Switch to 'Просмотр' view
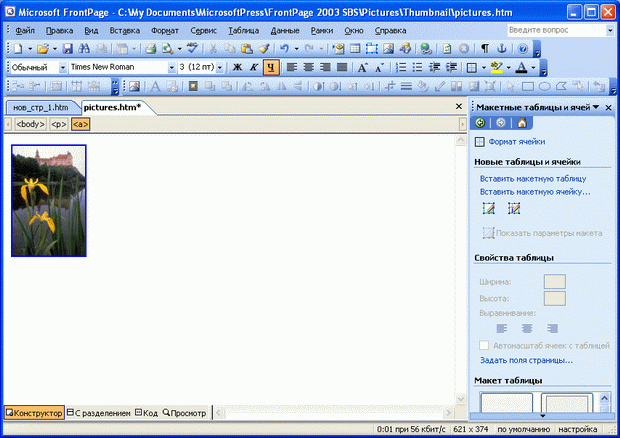Image resolution: width=620 pixels, height=438 pixels. 184,413
